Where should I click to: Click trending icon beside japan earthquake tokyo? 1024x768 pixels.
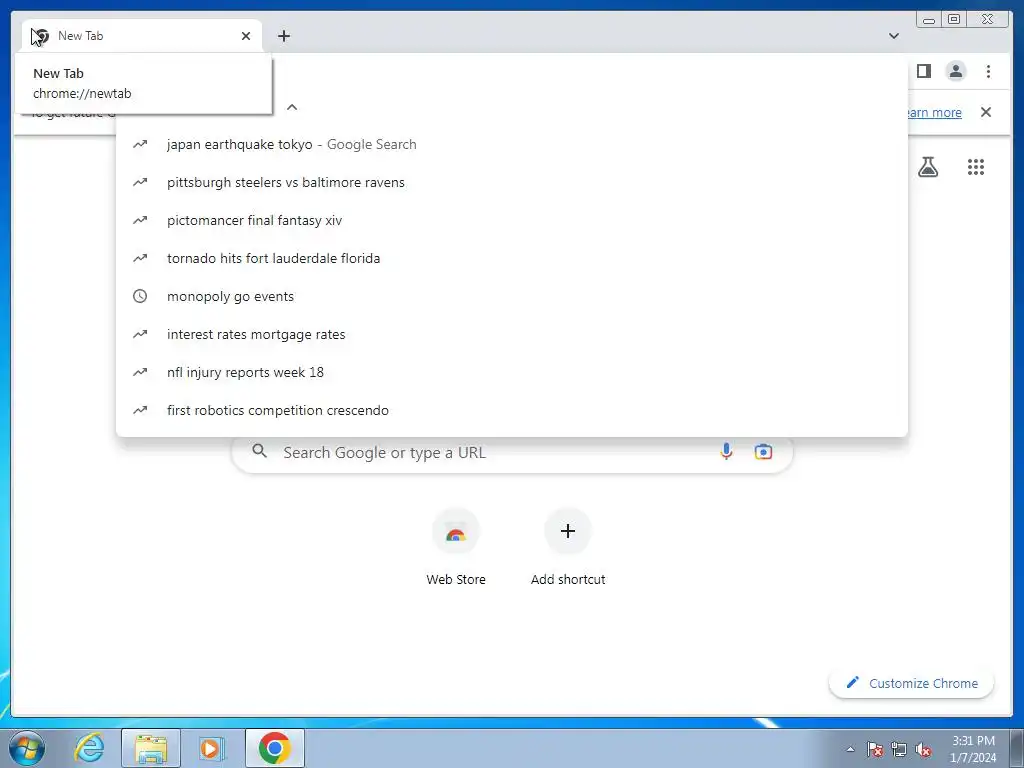point(140,144)
